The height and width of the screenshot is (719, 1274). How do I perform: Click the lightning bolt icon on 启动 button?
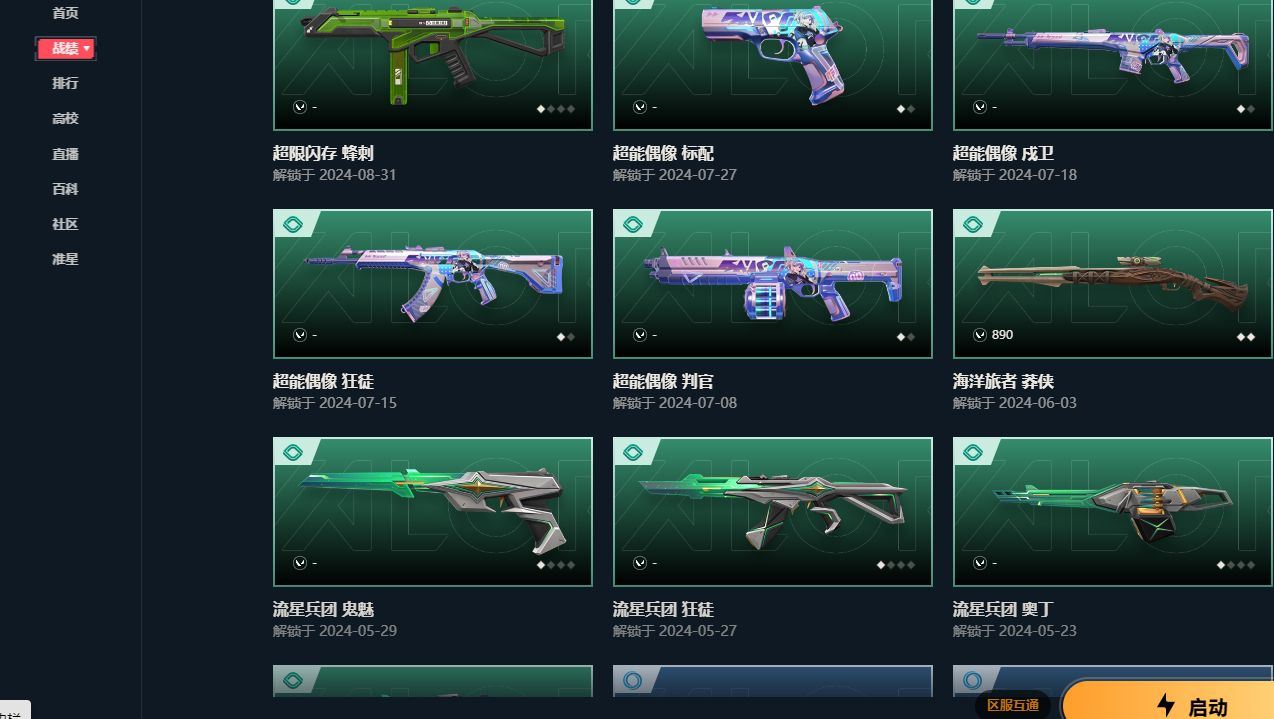pos(1166,705)
